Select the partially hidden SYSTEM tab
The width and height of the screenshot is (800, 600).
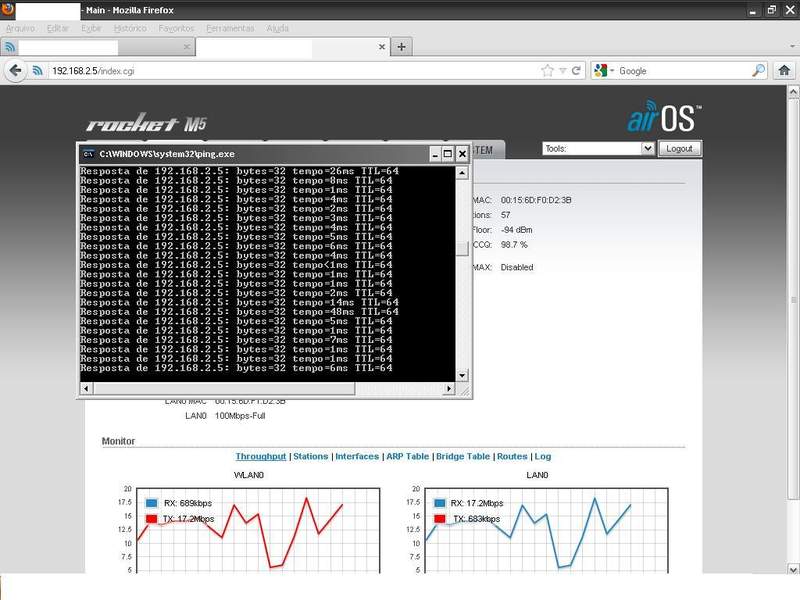(488, 150)
